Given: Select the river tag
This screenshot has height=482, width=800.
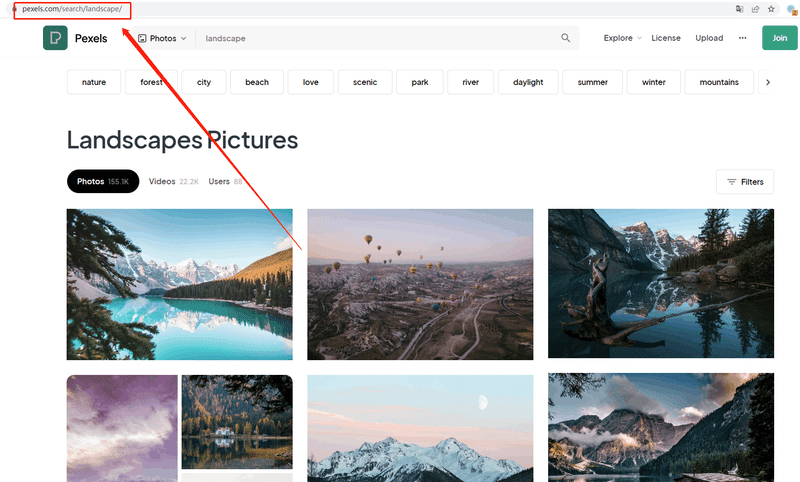Looking at the screenshot, I should [470, 82].
